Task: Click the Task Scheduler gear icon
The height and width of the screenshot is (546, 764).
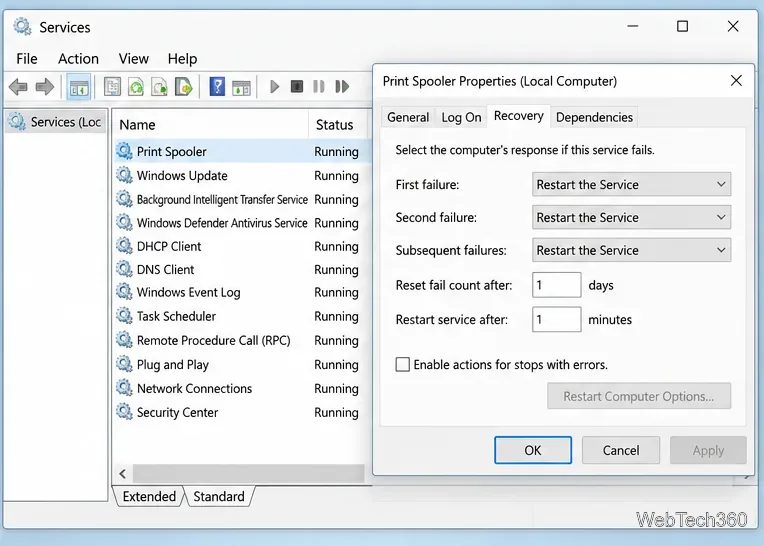Action: click(x=124, y=316)
